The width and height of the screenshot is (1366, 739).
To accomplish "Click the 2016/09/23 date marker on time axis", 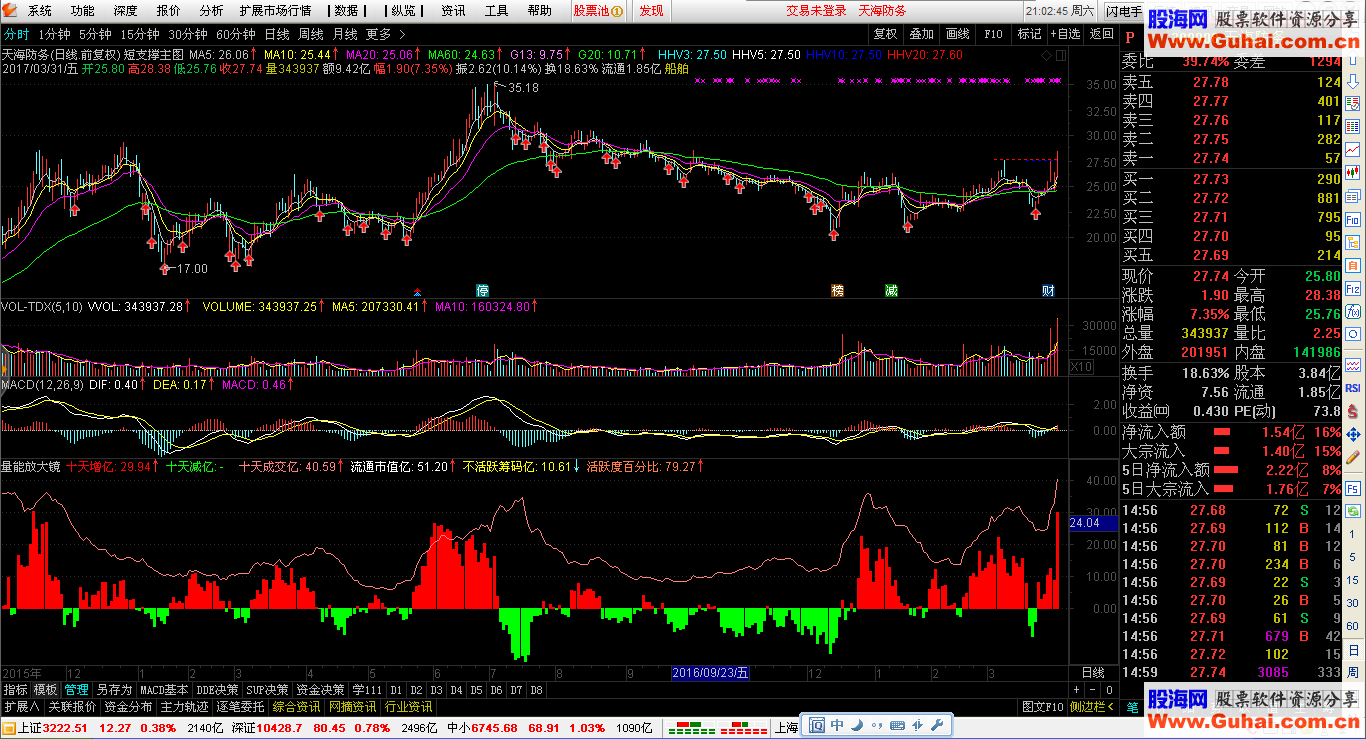I will pos(709,672).
